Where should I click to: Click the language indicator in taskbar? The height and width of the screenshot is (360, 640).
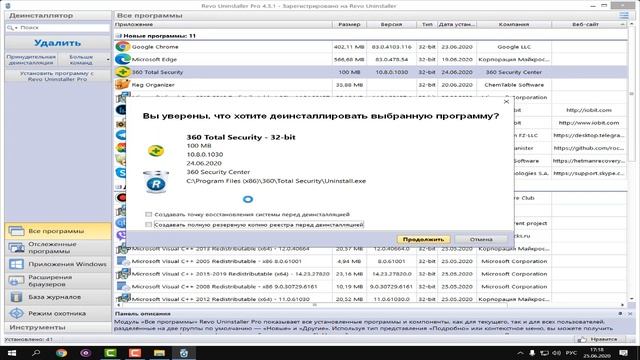pos(571,353)
